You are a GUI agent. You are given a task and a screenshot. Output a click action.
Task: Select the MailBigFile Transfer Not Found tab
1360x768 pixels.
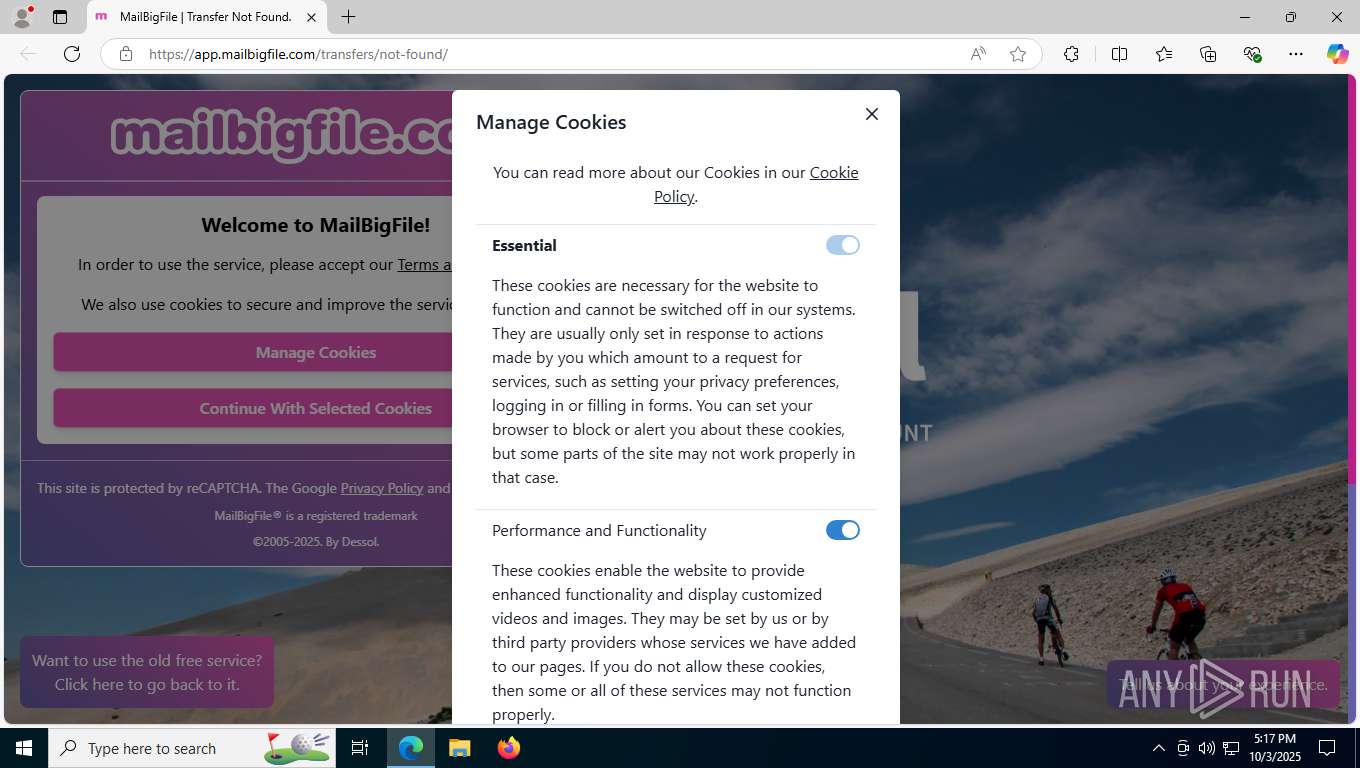(205, 17)
